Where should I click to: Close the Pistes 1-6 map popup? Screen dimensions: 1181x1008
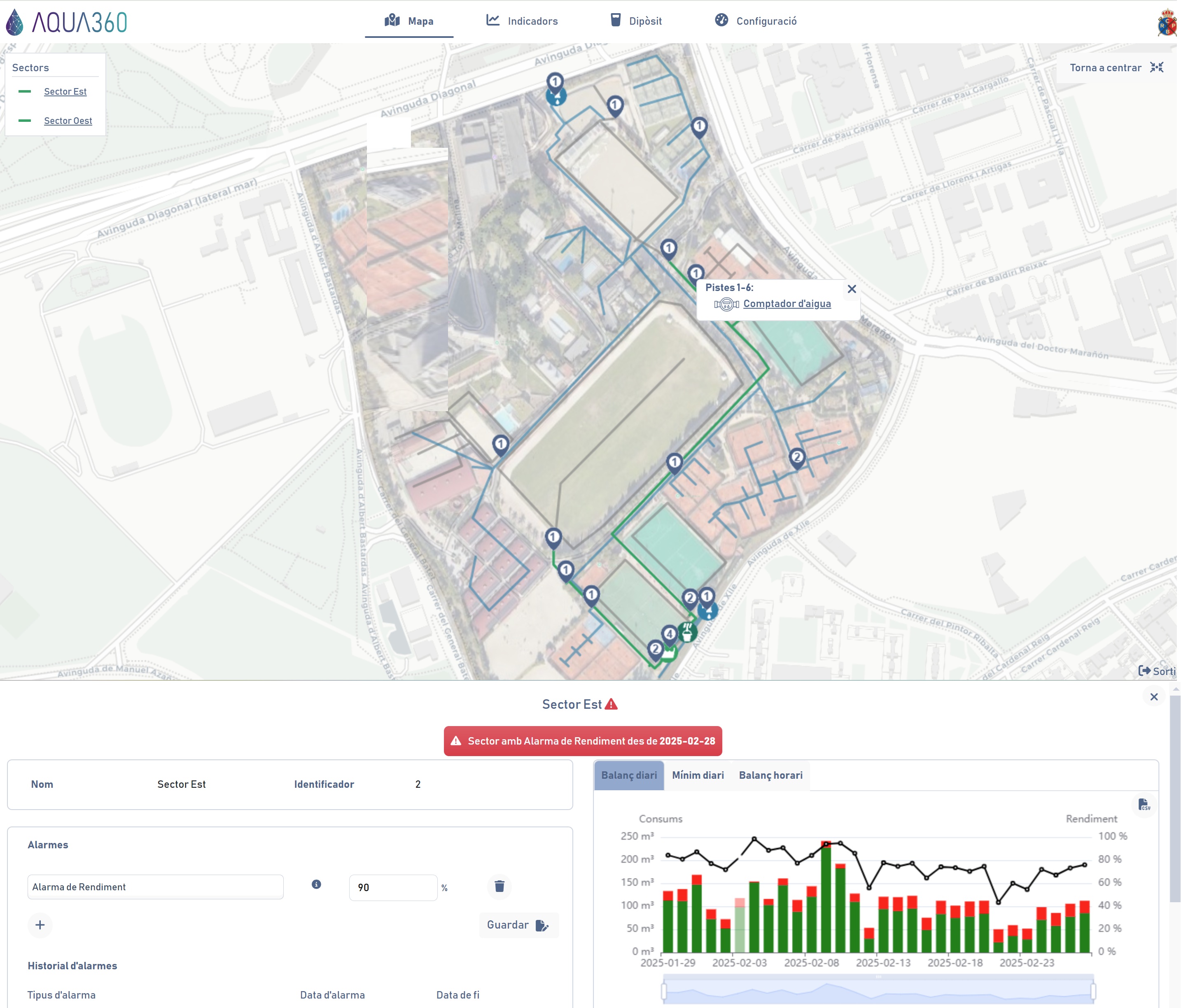click(852, 289)
